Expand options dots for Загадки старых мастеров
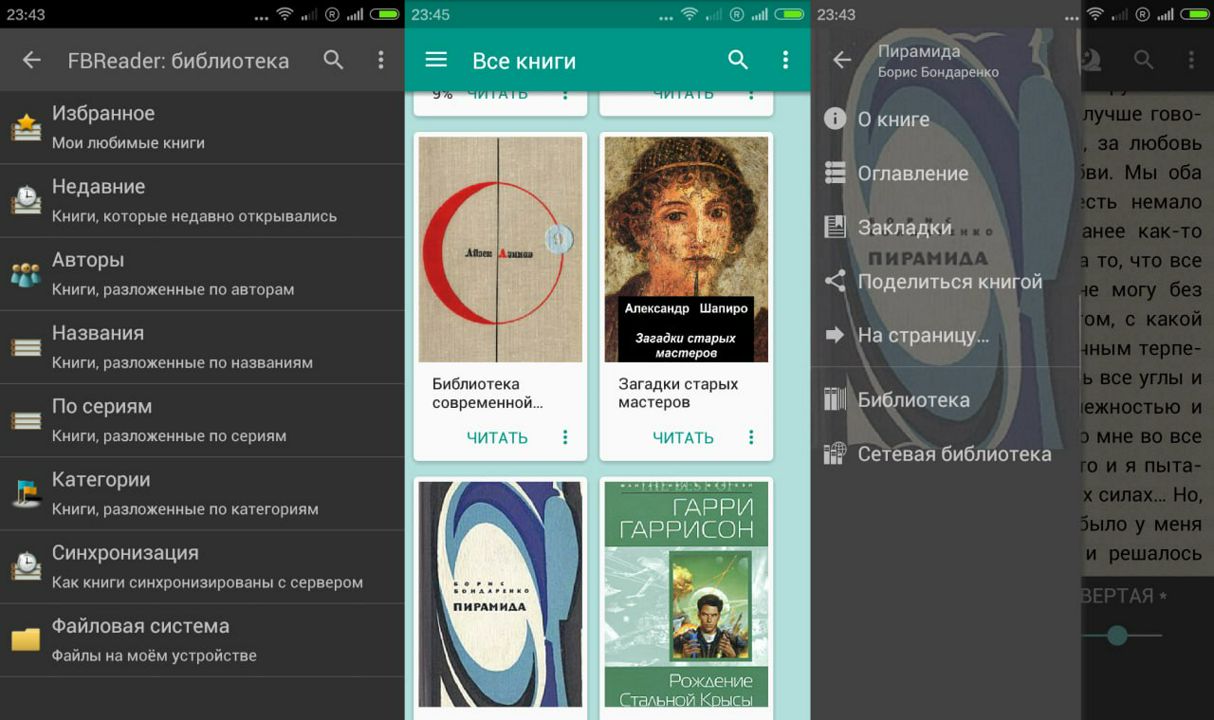 pos(751,437)
